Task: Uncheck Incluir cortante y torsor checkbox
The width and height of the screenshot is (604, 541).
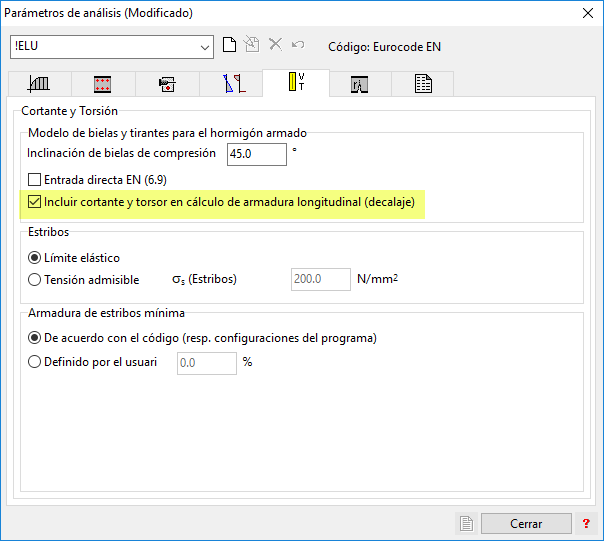Action: pyautogui.click(x=35, y=202)
